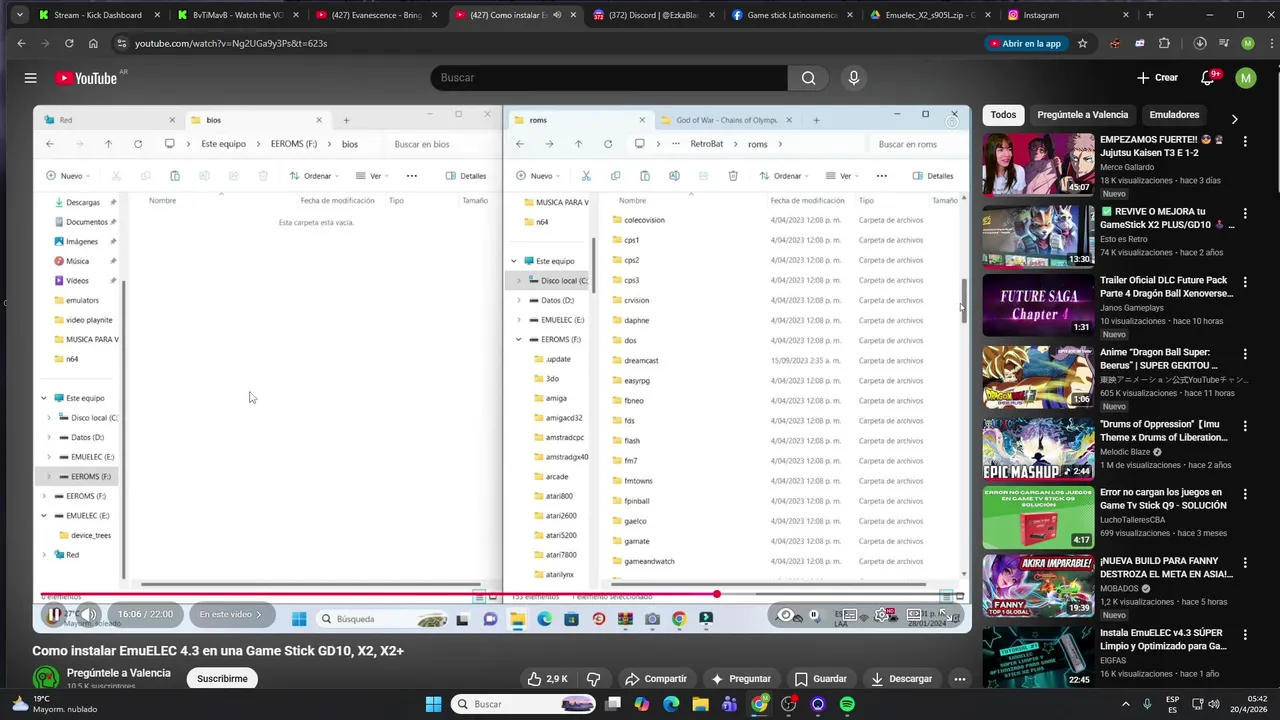The image size is (1280, 720).
Task: Open a new browser tab with plus
Action: [x=1149, y=15]
